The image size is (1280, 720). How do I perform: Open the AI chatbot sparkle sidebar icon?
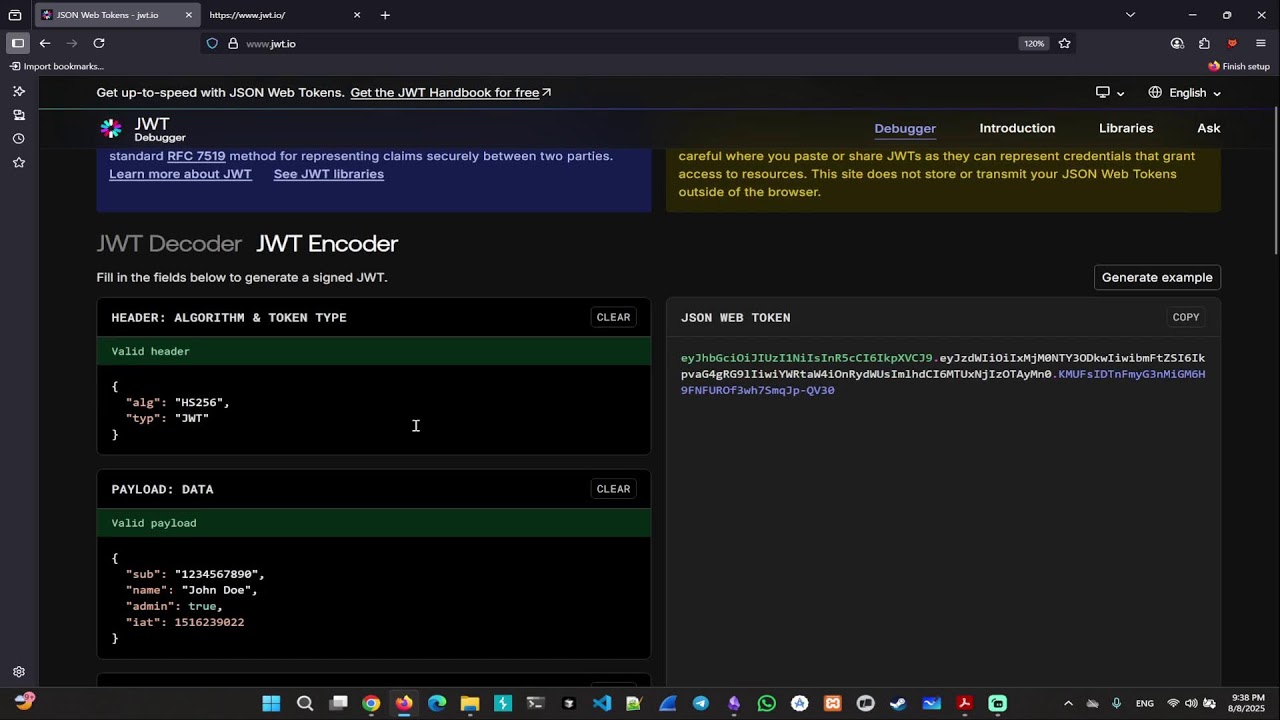pos(19,91)
